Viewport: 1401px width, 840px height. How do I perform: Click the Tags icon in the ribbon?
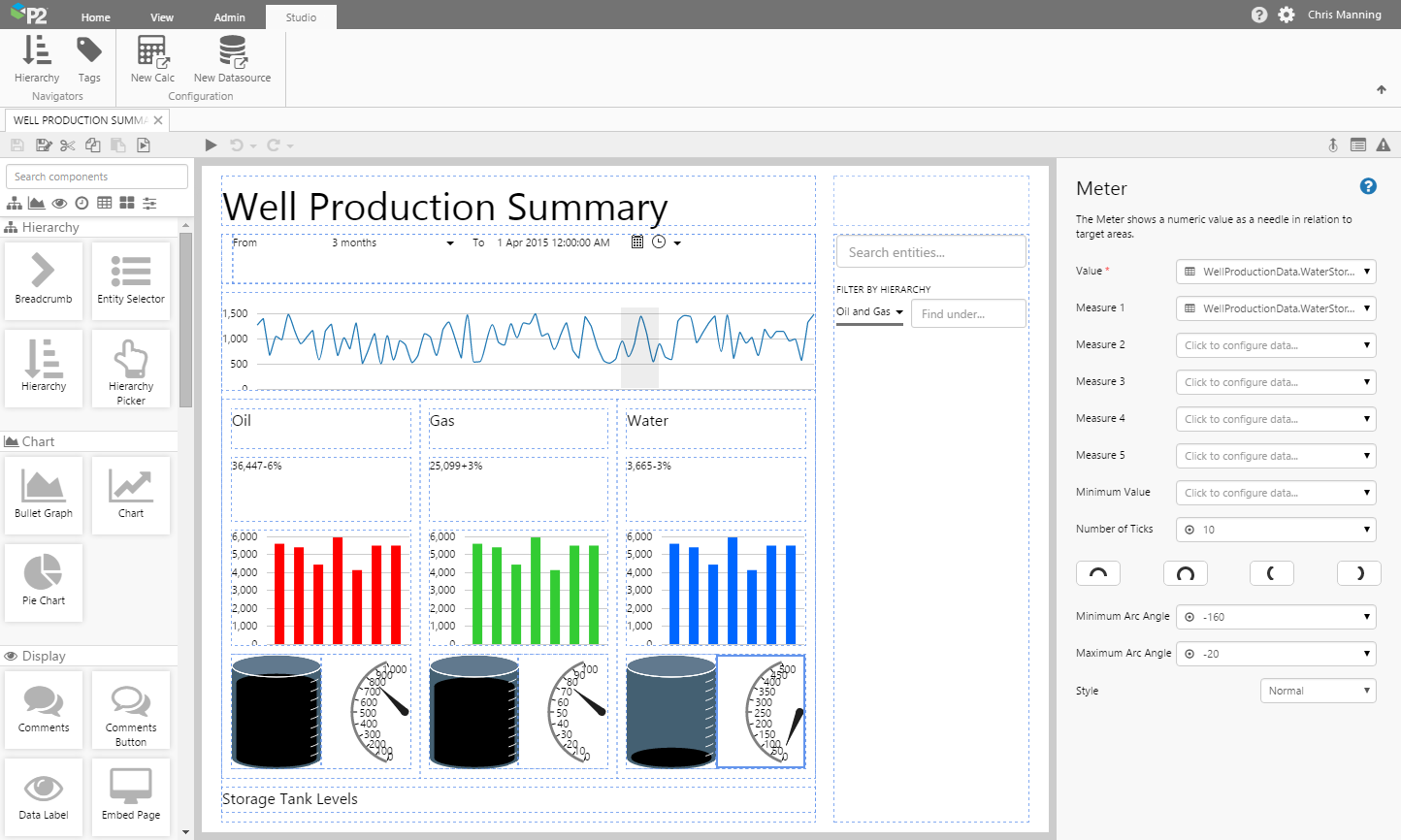89,58
